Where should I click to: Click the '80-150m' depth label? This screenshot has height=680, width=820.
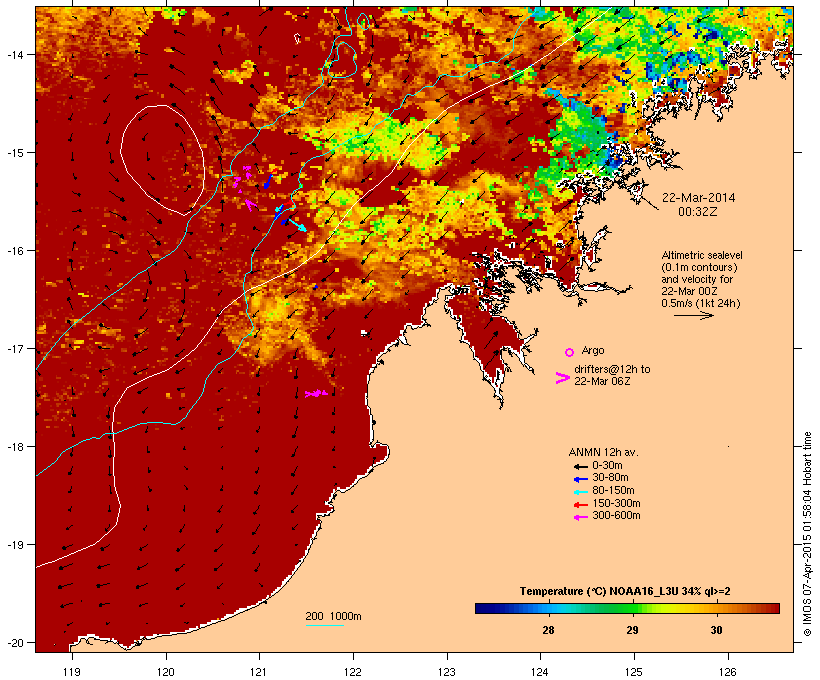click(x=613, y=491)
